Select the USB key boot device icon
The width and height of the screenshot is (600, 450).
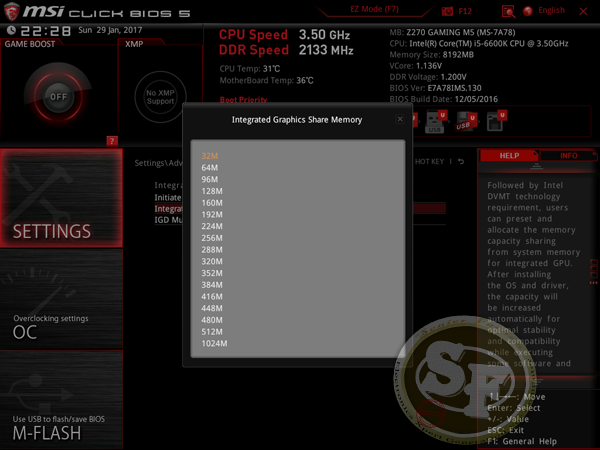435,122
